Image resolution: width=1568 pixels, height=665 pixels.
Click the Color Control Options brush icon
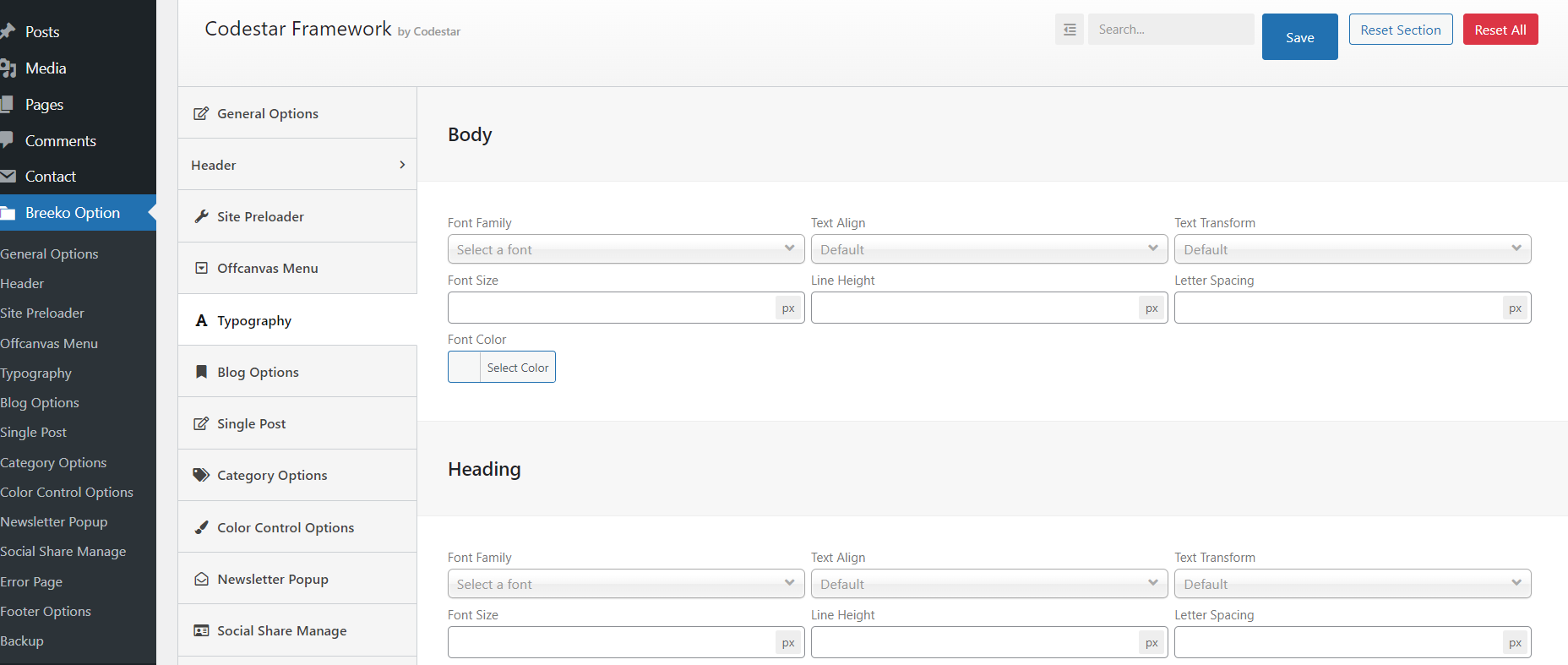coord(201,527)
